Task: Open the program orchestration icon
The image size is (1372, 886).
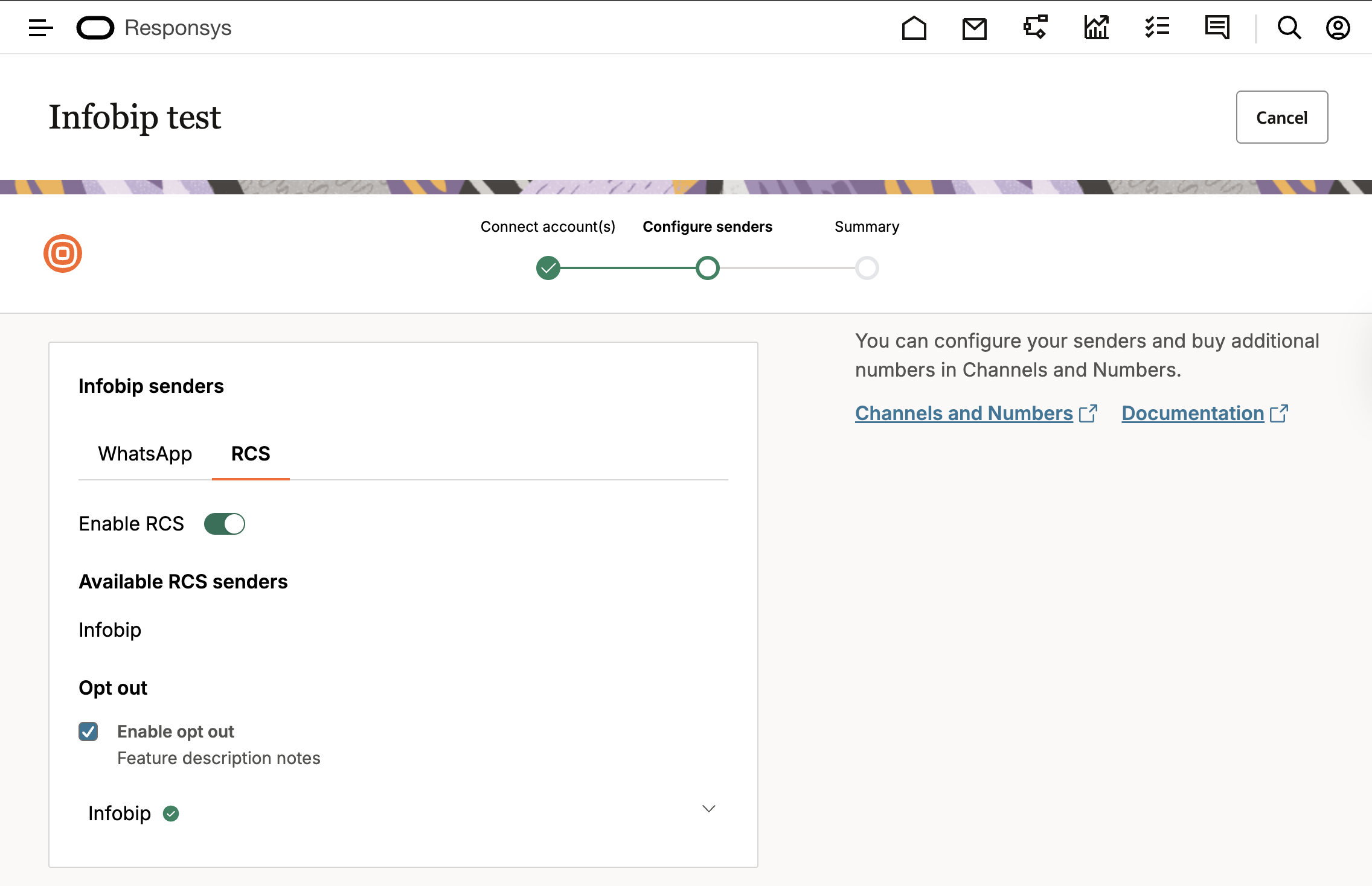Action: click(1035, 28)
